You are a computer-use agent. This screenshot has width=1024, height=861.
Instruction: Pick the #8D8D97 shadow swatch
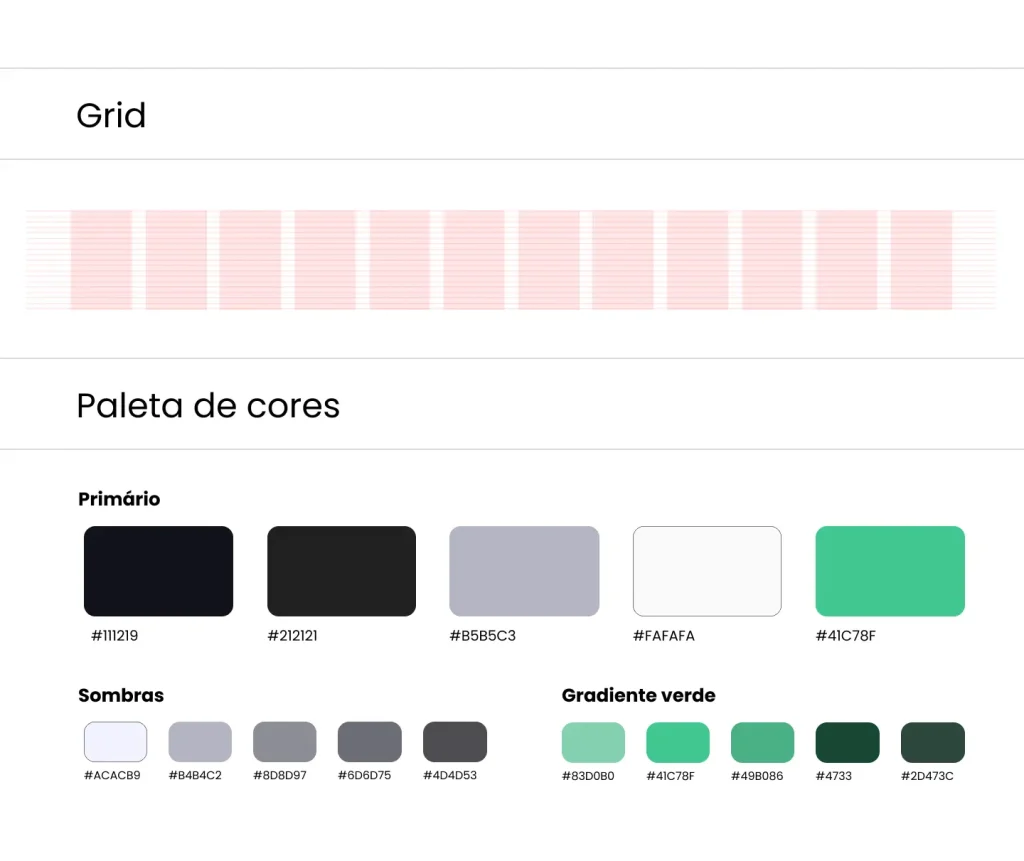(285, 742)
